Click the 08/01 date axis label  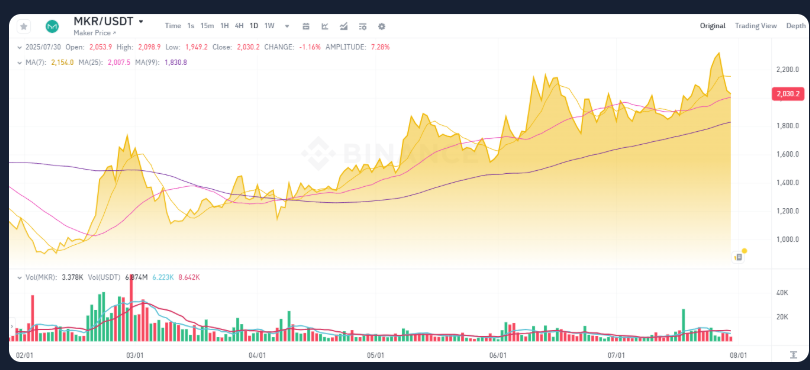tap(738, 356)
